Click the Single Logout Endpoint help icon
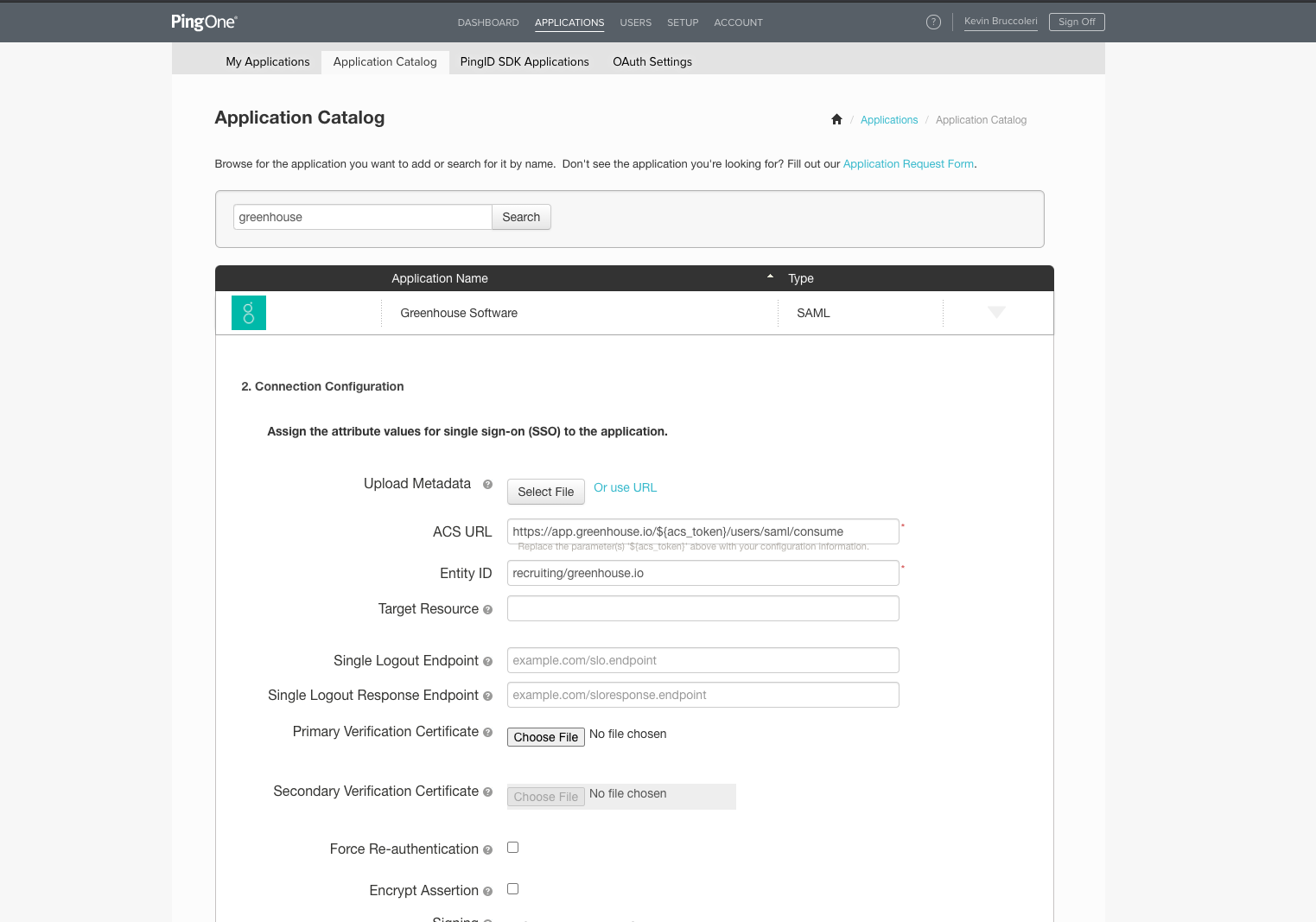This screenshot has width=1316, height=922. 487,662
